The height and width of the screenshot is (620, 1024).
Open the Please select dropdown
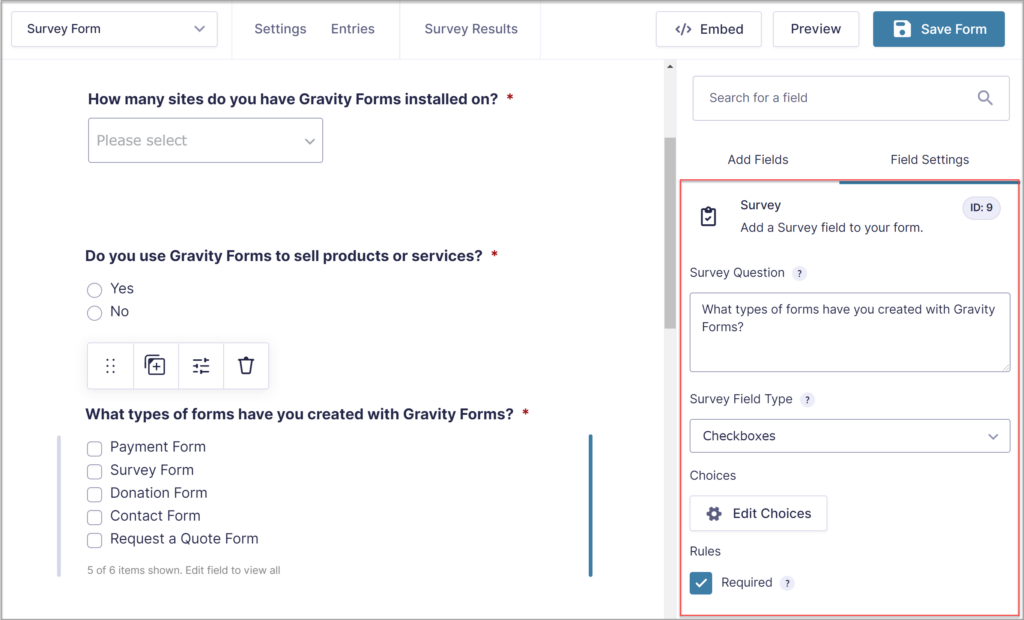click(205, 140)
